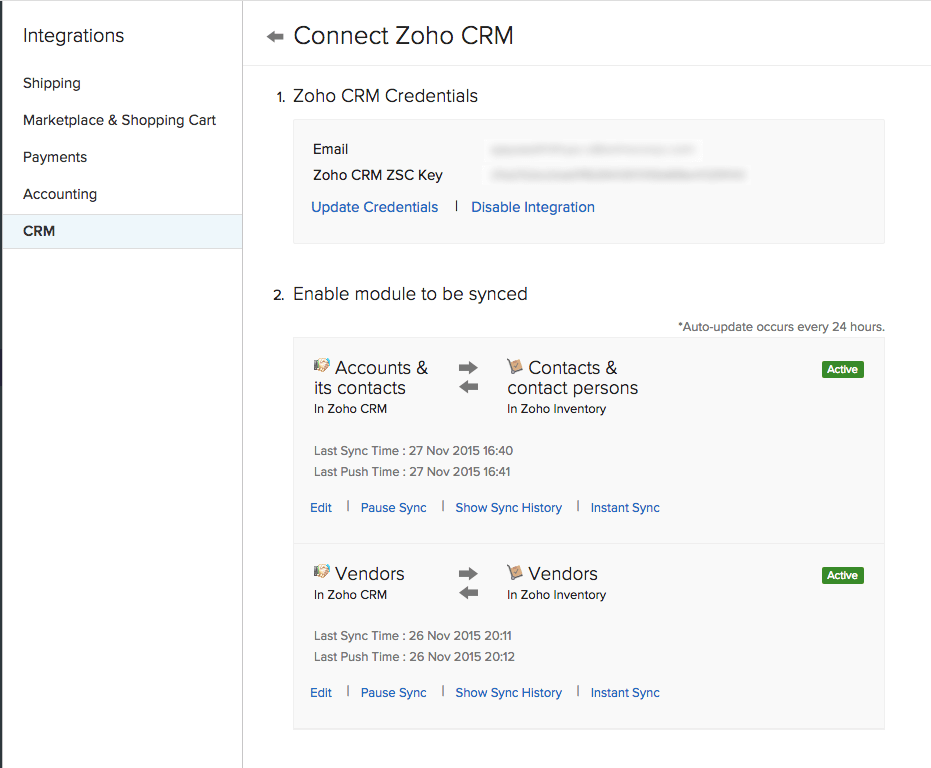Click 'Last Push Time : 26 Nov 2015 20:12' text
This screenshot has width=931, height=768.
tap(414, 656)
